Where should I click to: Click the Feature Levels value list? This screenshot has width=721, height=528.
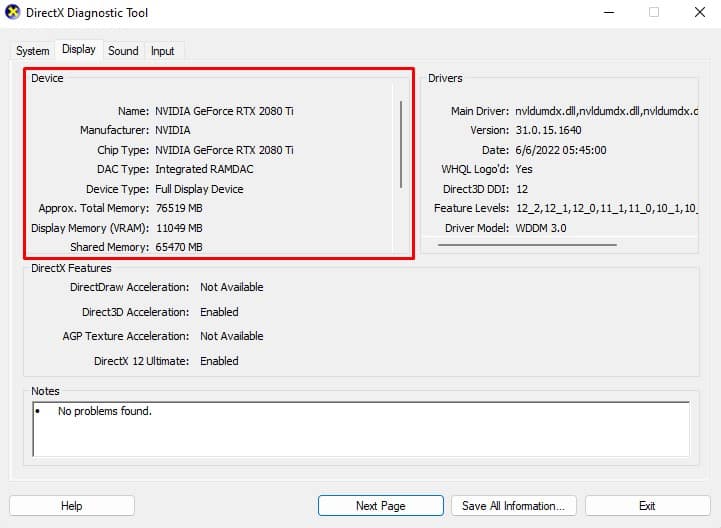(607, 208)
